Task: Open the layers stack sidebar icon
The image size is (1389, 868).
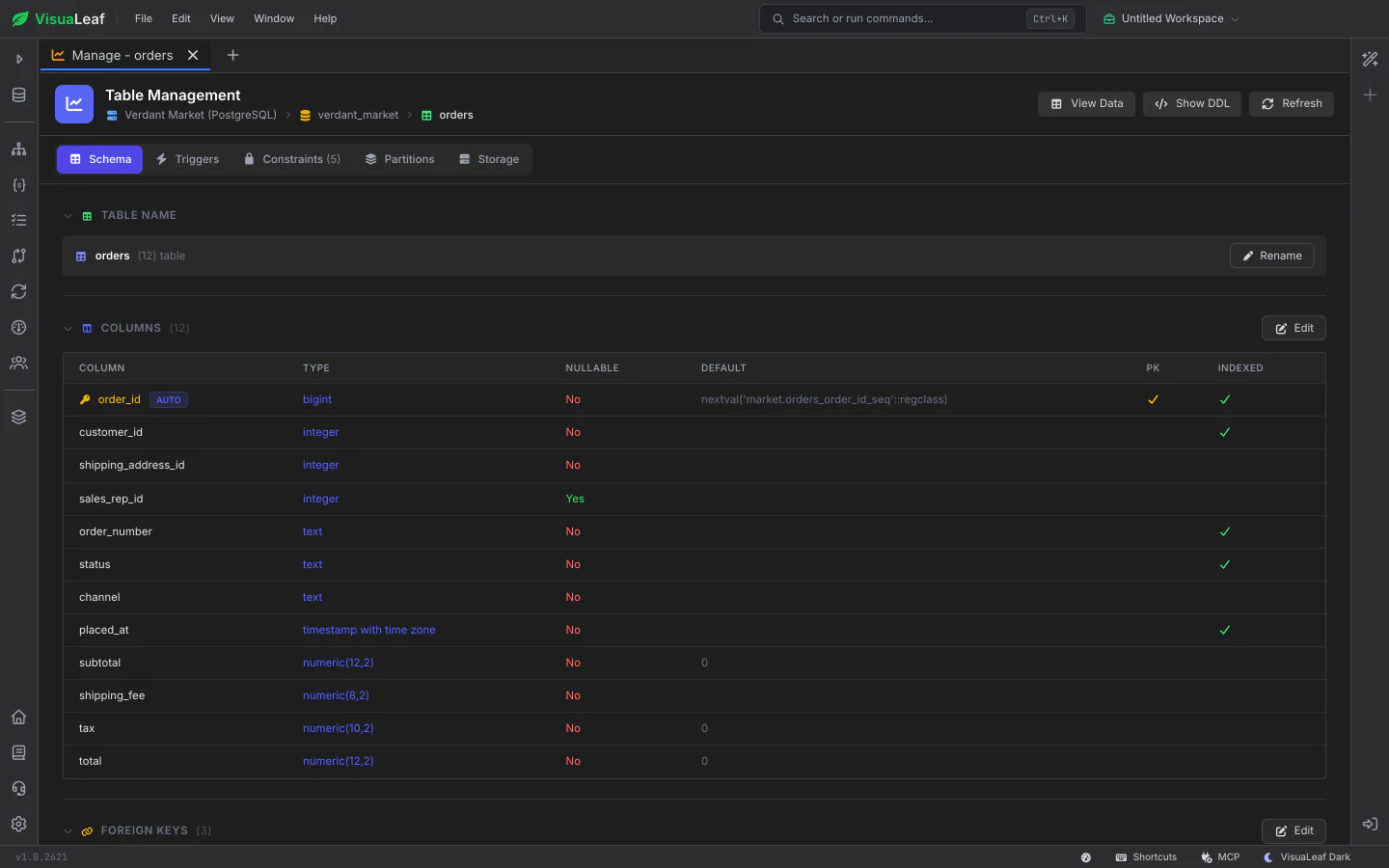Action: [18, 418]
